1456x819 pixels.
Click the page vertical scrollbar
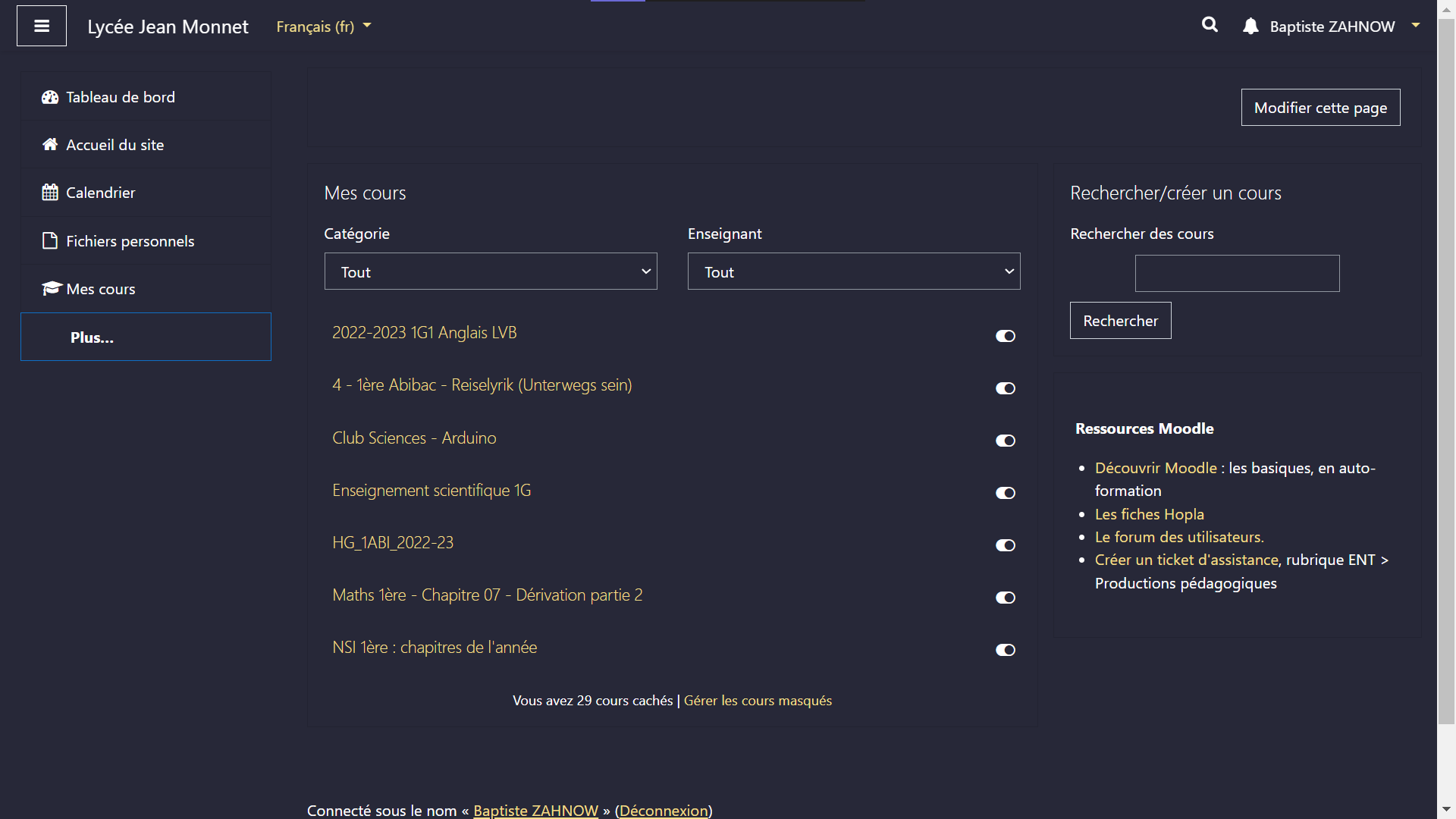[1446, 379]
